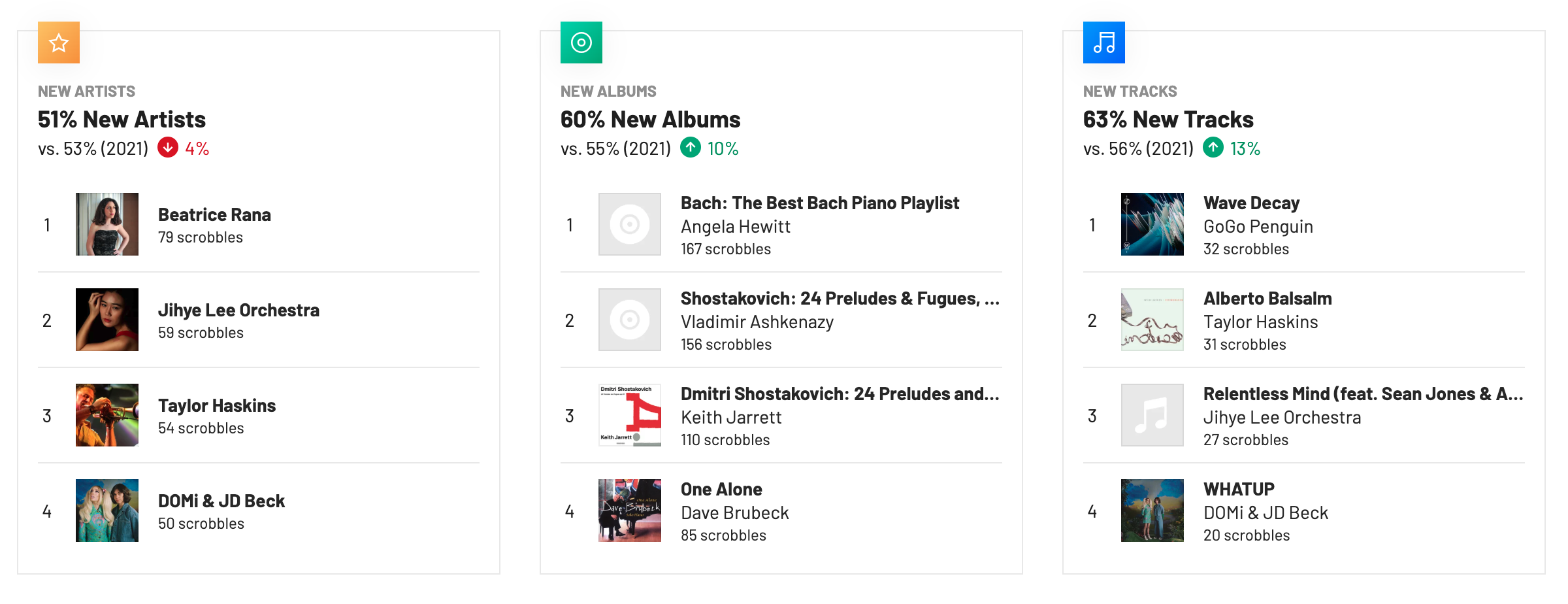Open the Alberto Balsalm track link

1267,298
